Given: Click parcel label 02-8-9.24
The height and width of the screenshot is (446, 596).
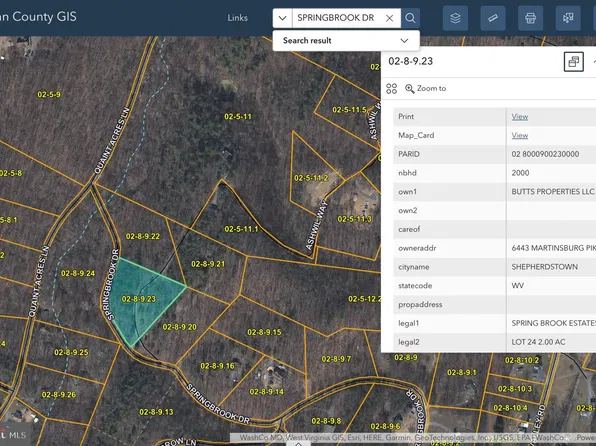Looking at the screenshot, I should 78,273.
